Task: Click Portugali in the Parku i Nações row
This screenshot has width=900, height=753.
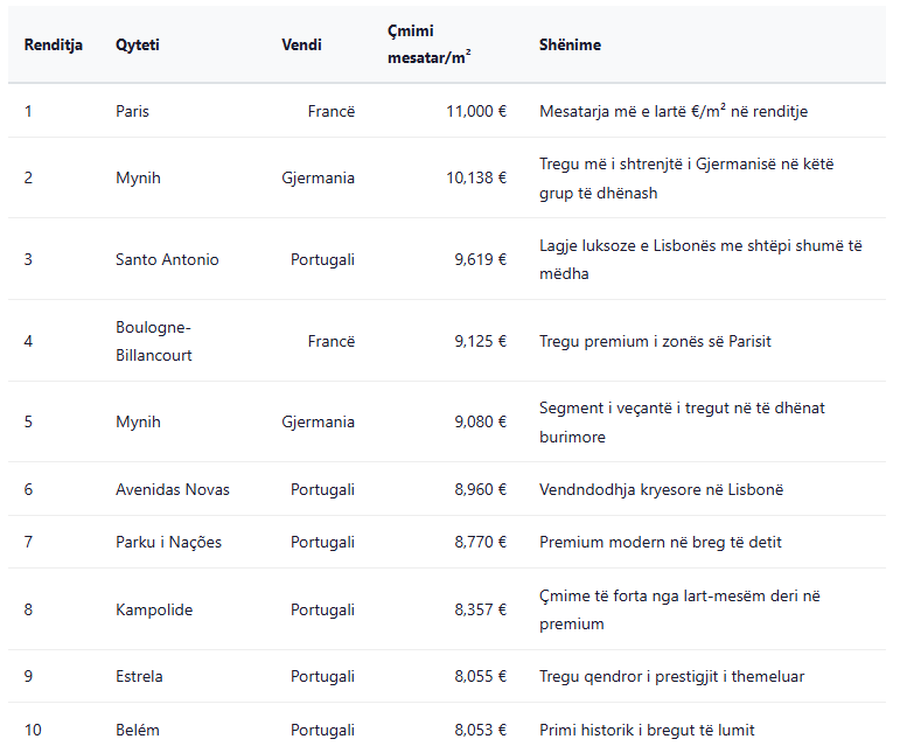Action: click(323, 542)
